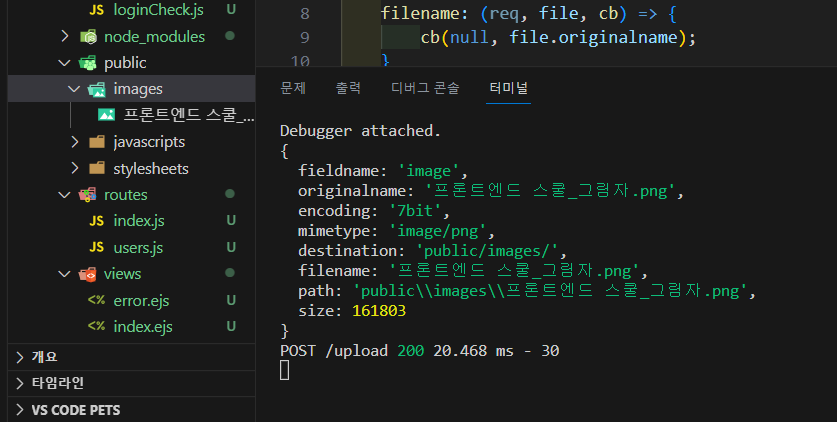Viewport: 837px width, 422px height.
Task: Collapse the public folder chevron
Action: 65,63
